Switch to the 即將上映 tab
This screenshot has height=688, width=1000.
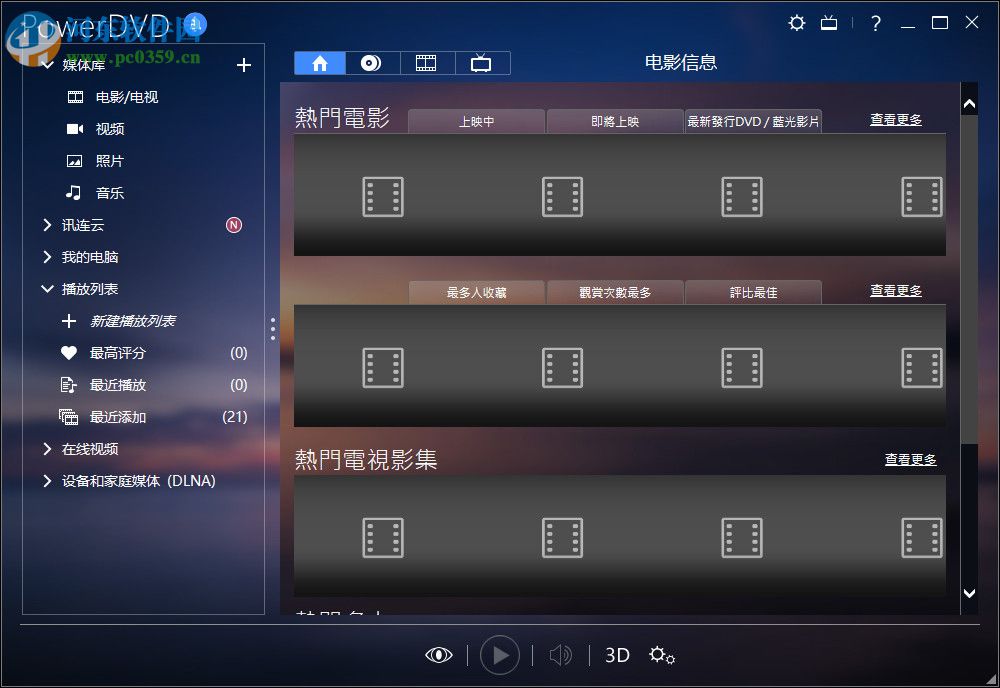point(614,120)
